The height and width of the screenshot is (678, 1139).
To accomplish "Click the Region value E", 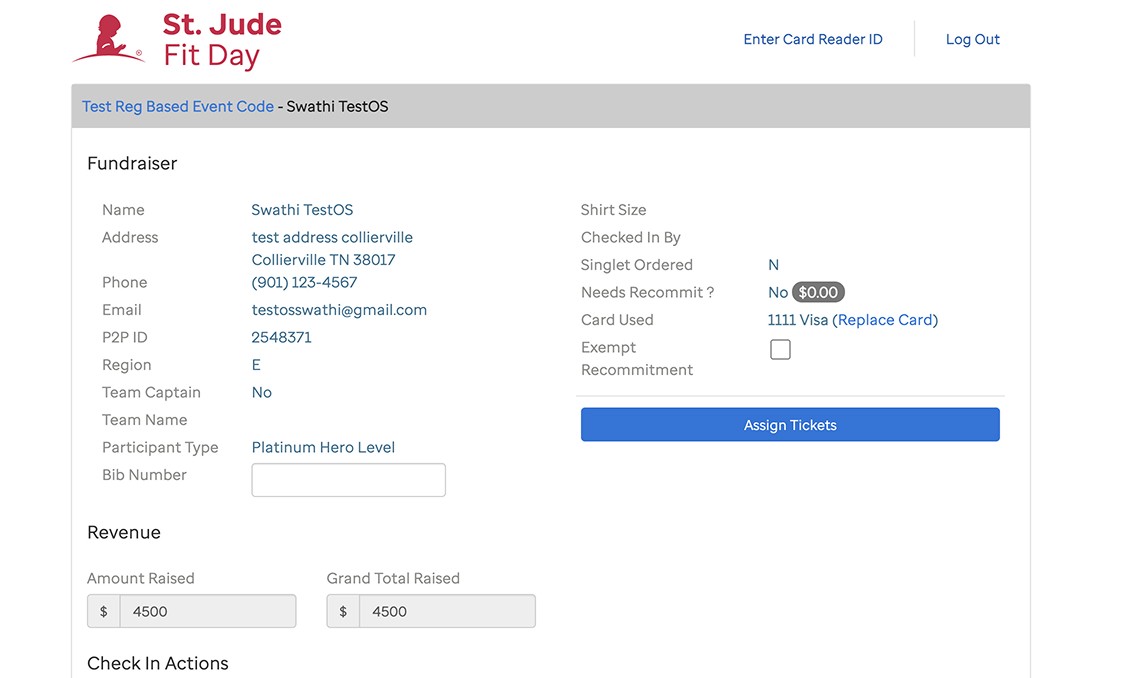I will 256,365.
